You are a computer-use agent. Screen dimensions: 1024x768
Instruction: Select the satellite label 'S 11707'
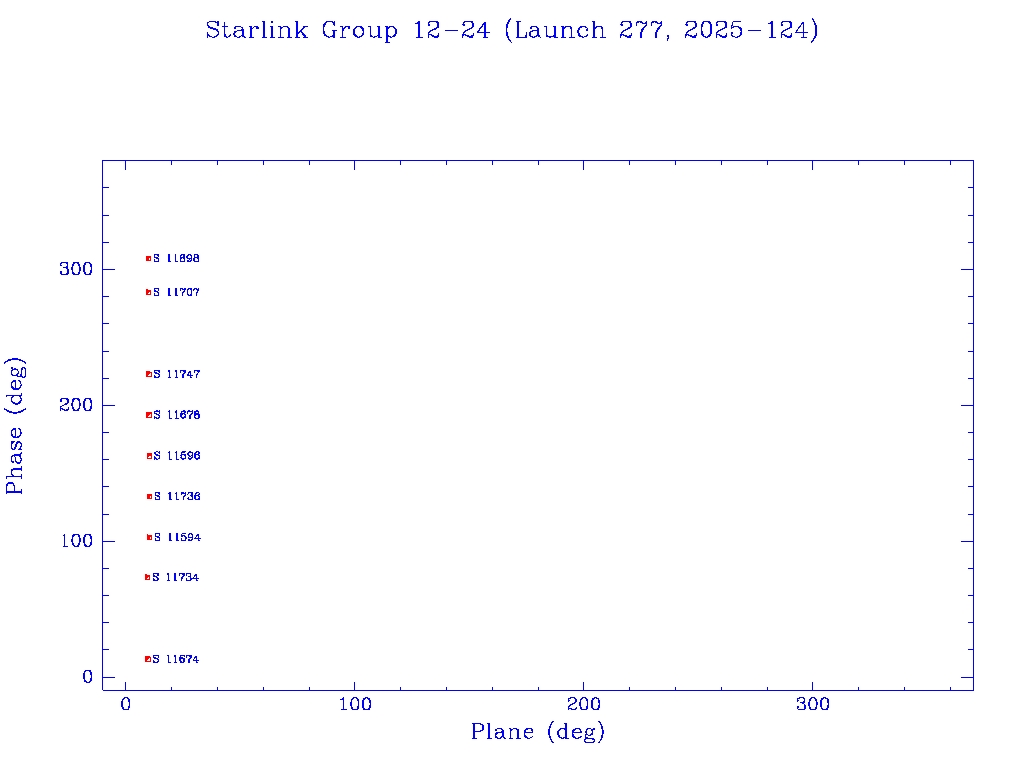(176, 293)
